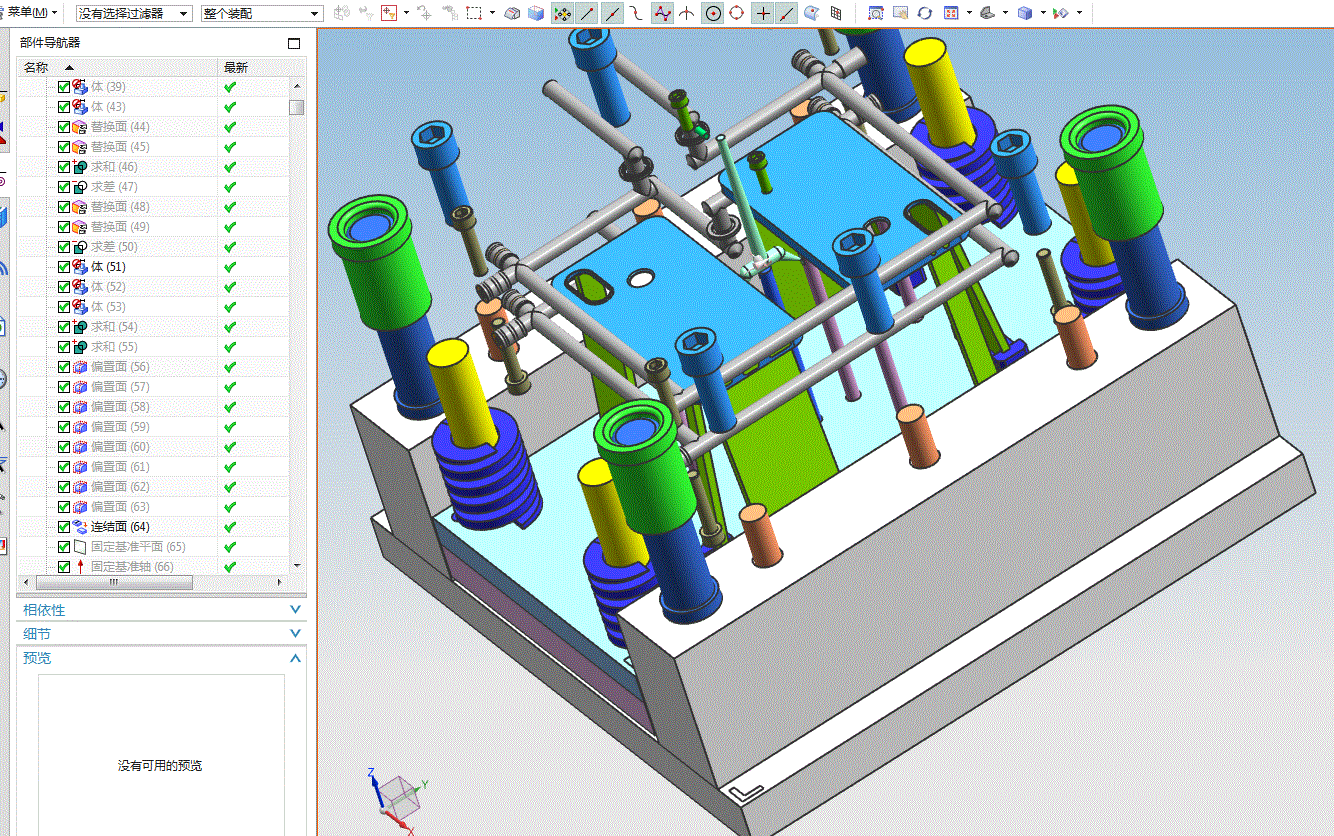
Task: Click the navigator scrollbar down arrow
Action: pos(297,566)
